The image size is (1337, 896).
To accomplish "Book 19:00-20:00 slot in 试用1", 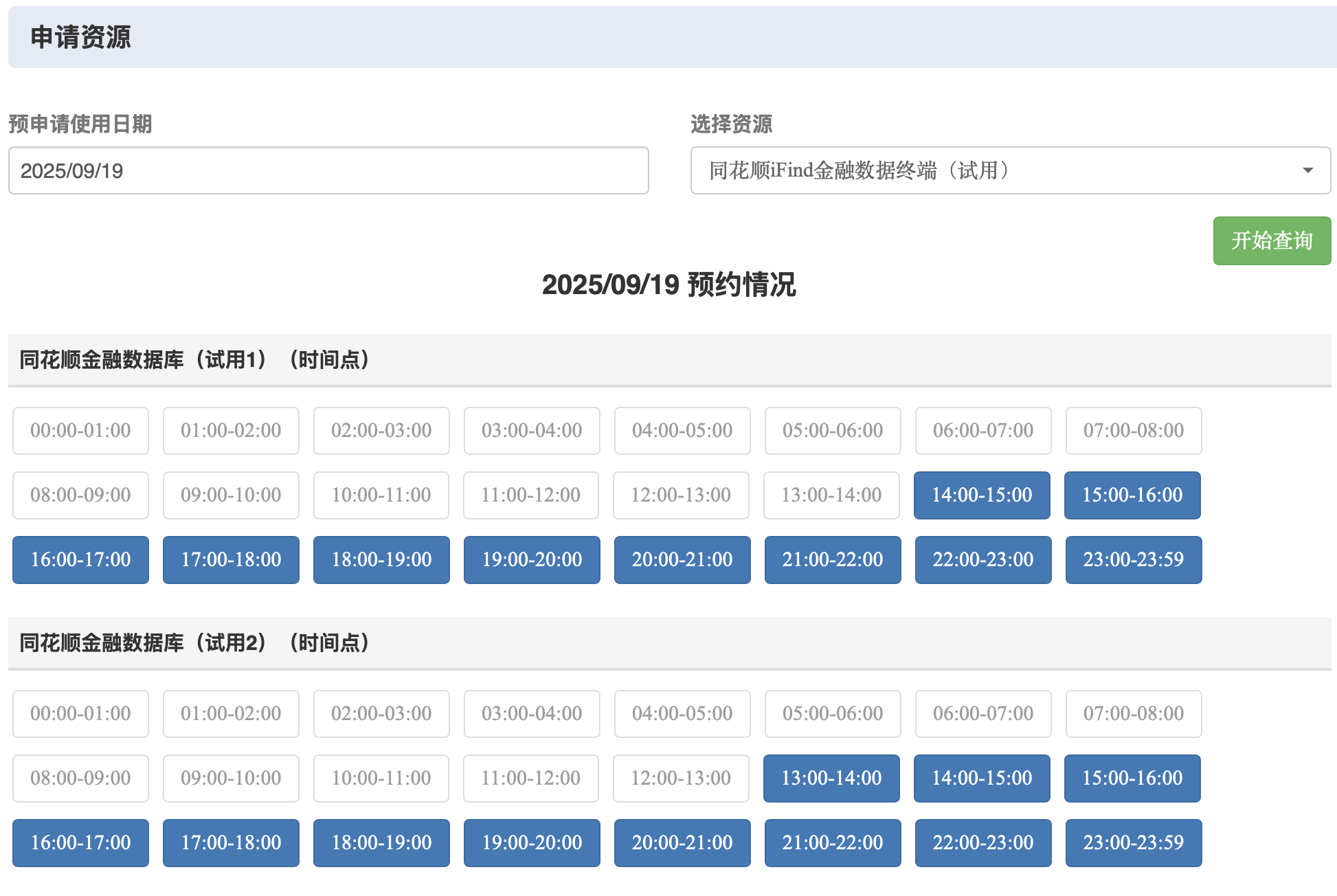I will [532, 559].
